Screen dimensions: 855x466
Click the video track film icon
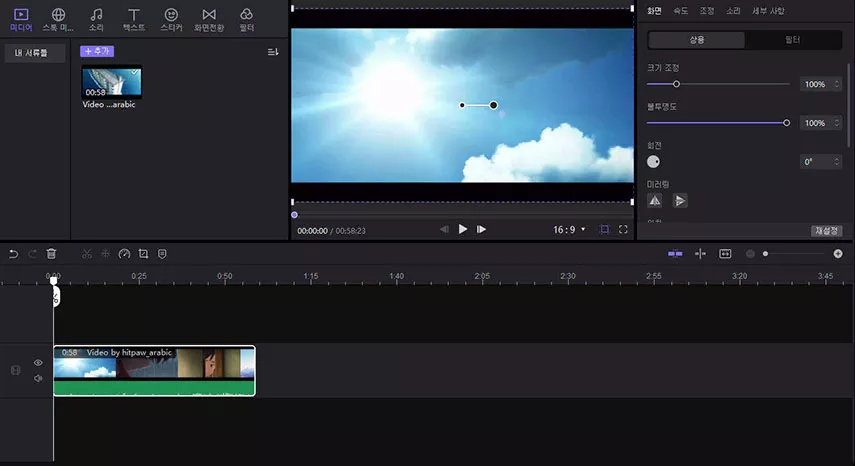coord(15,371)
